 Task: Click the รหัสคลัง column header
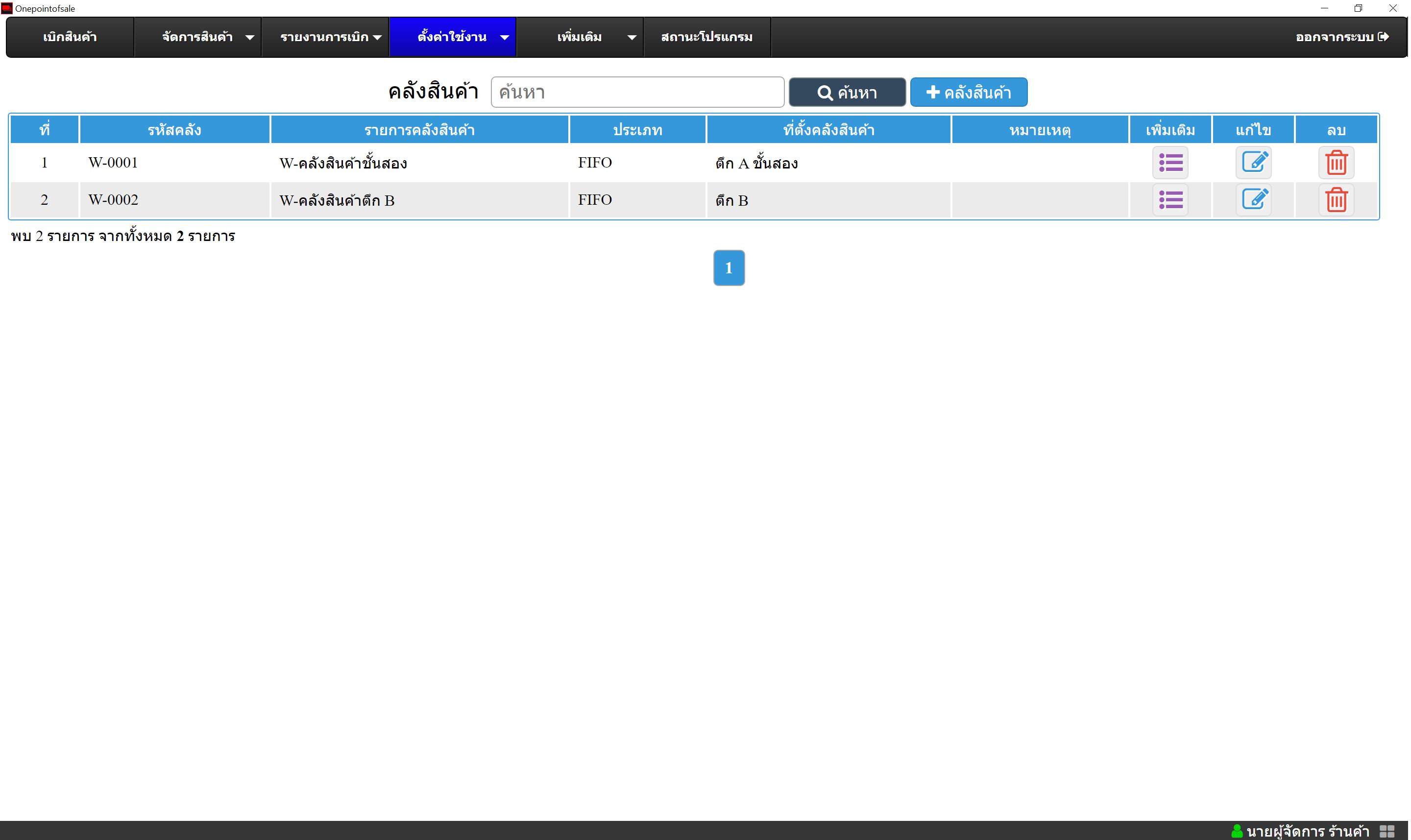pyautogui.click(x=174, y=130)
